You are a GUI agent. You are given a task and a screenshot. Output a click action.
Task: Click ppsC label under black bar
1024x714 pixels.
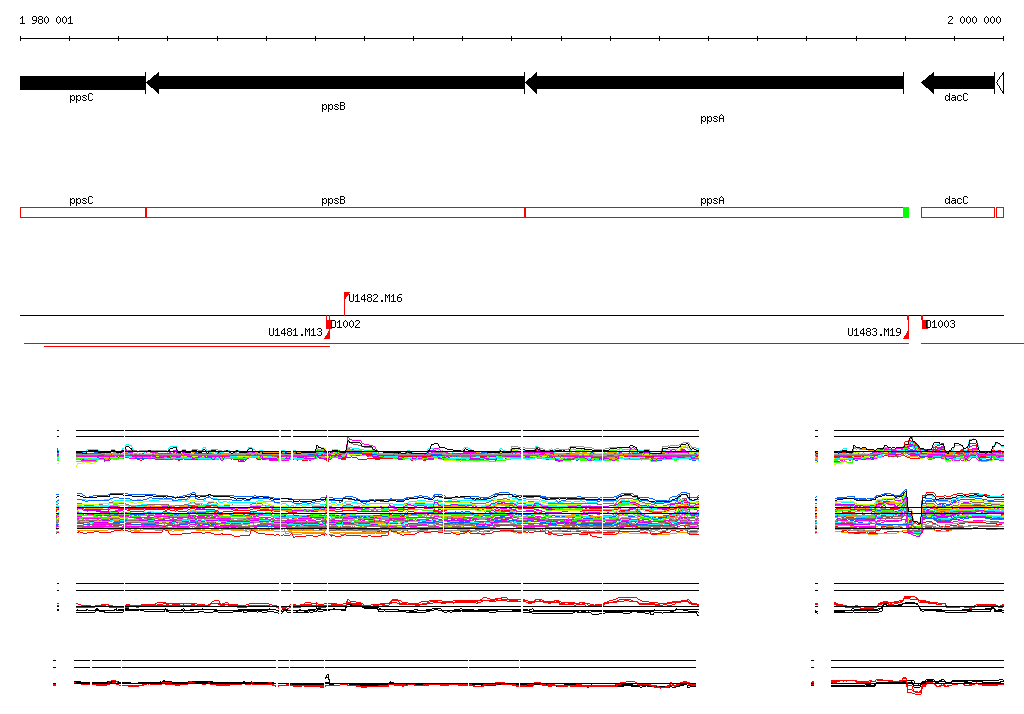(x=81, y=97)
